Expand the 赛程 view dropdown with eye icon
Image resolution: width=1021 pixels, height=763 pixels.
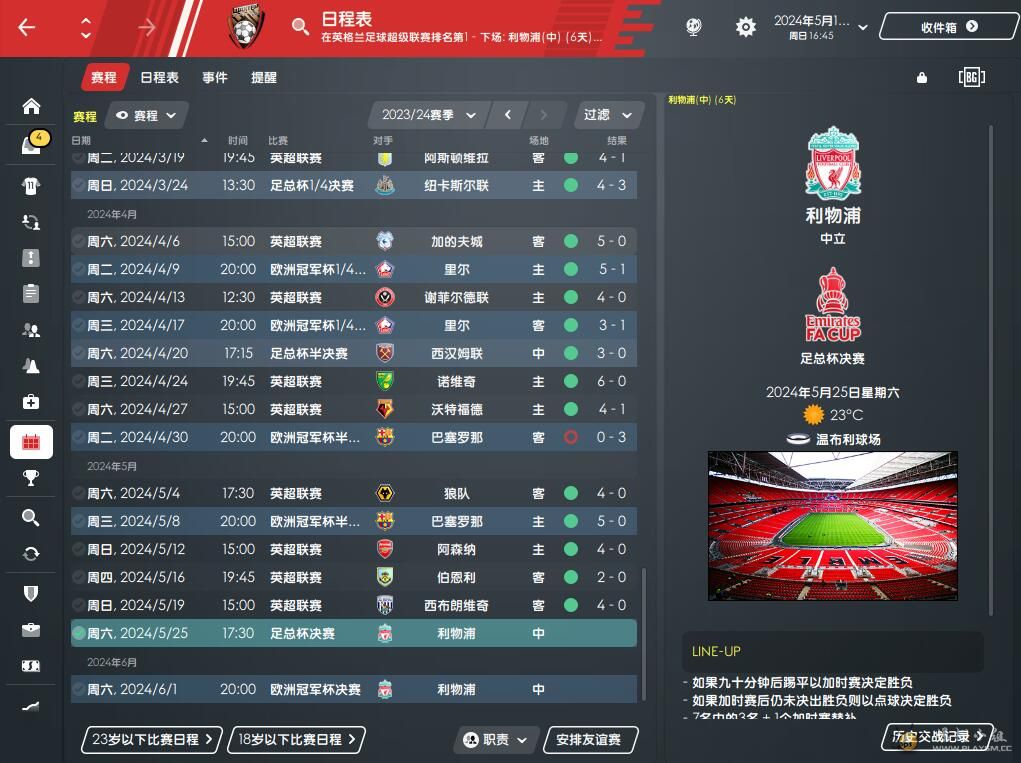click(147, 115)
